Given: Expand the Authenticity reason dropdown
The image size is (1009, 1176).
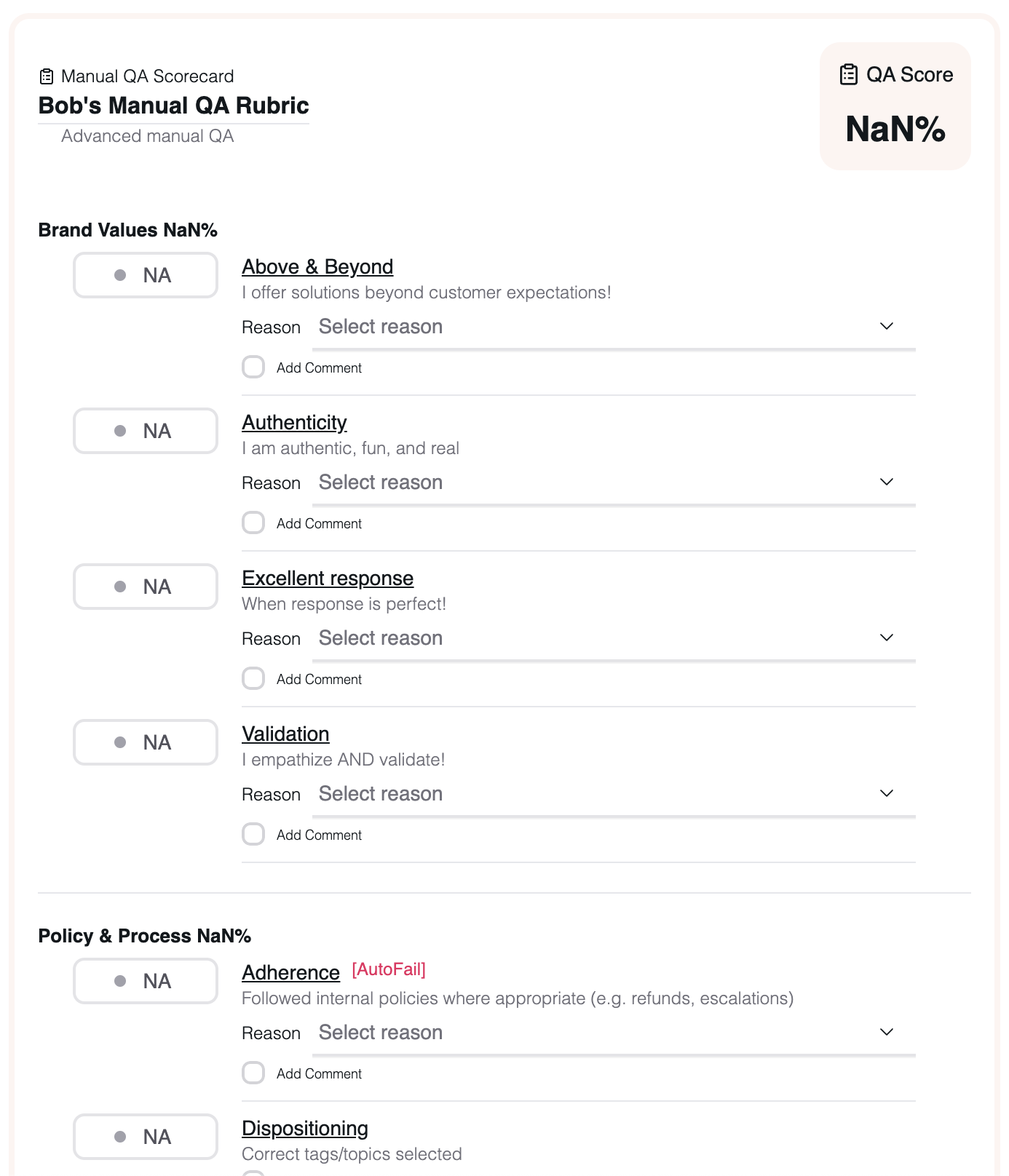Looking at the screenshot, I should [x=613, y=482].
